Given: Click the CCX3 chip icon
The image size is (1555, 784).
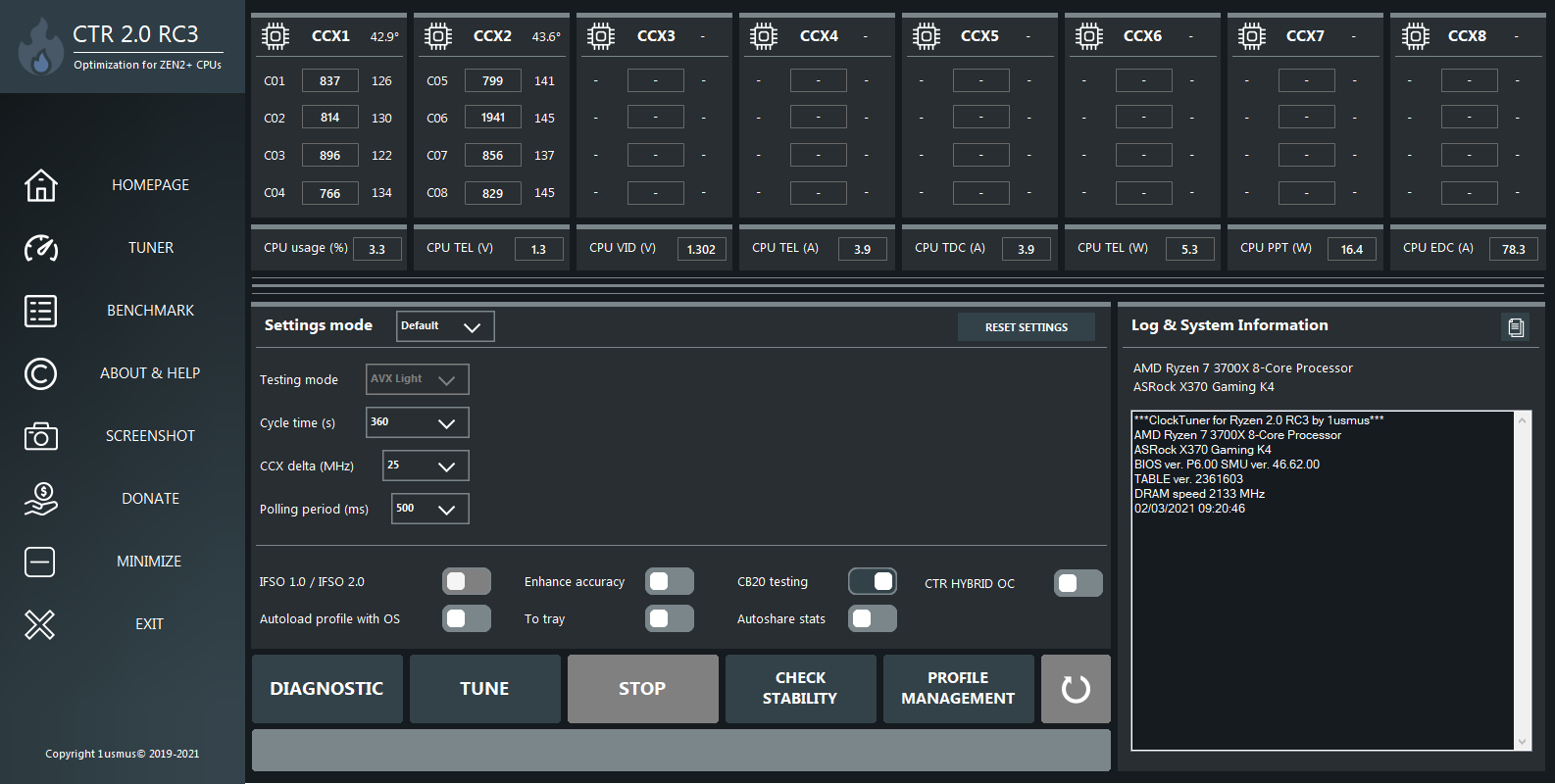Looking at the screenshot, I should [601, 36].
